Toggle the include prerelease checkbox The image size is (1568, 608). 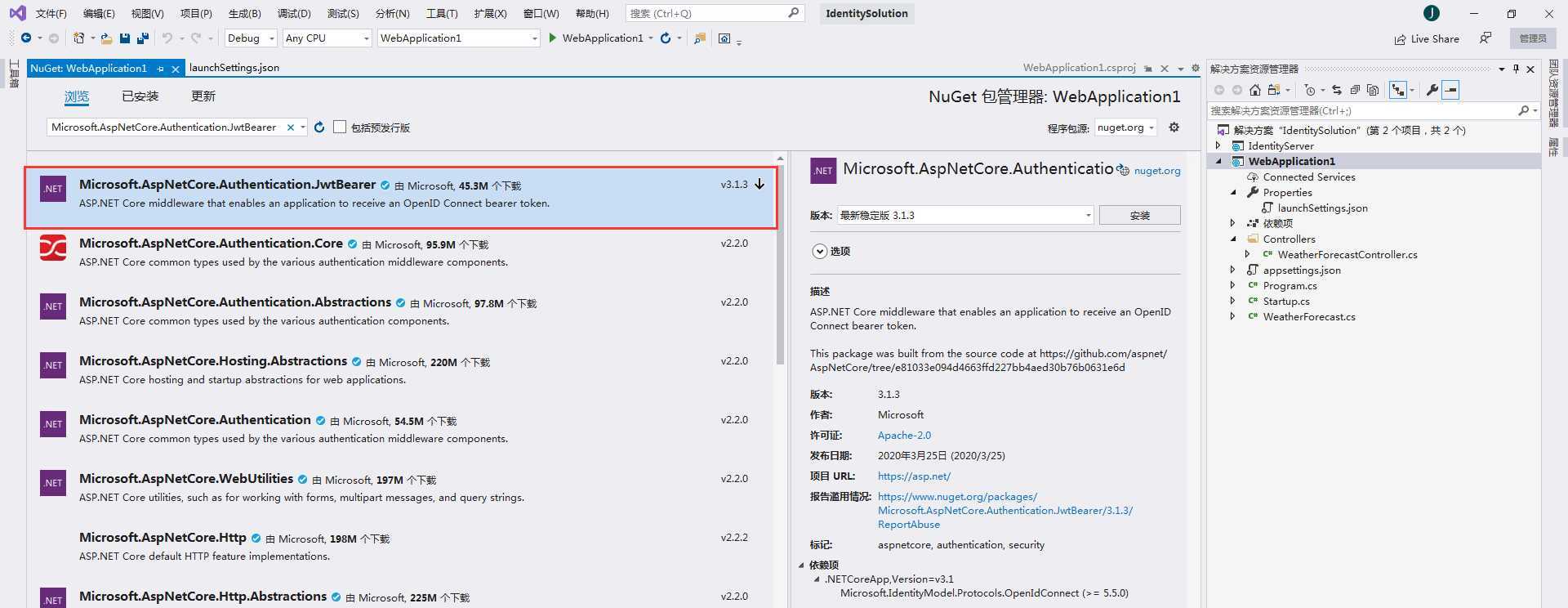pyautogui.click(x=340, y=127)
